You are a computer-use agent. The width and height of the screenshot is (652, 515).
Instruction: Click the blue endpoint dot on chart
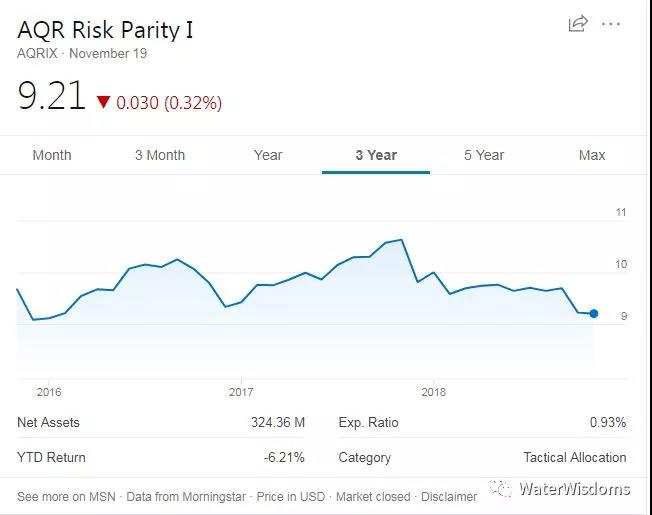point(594,314)
